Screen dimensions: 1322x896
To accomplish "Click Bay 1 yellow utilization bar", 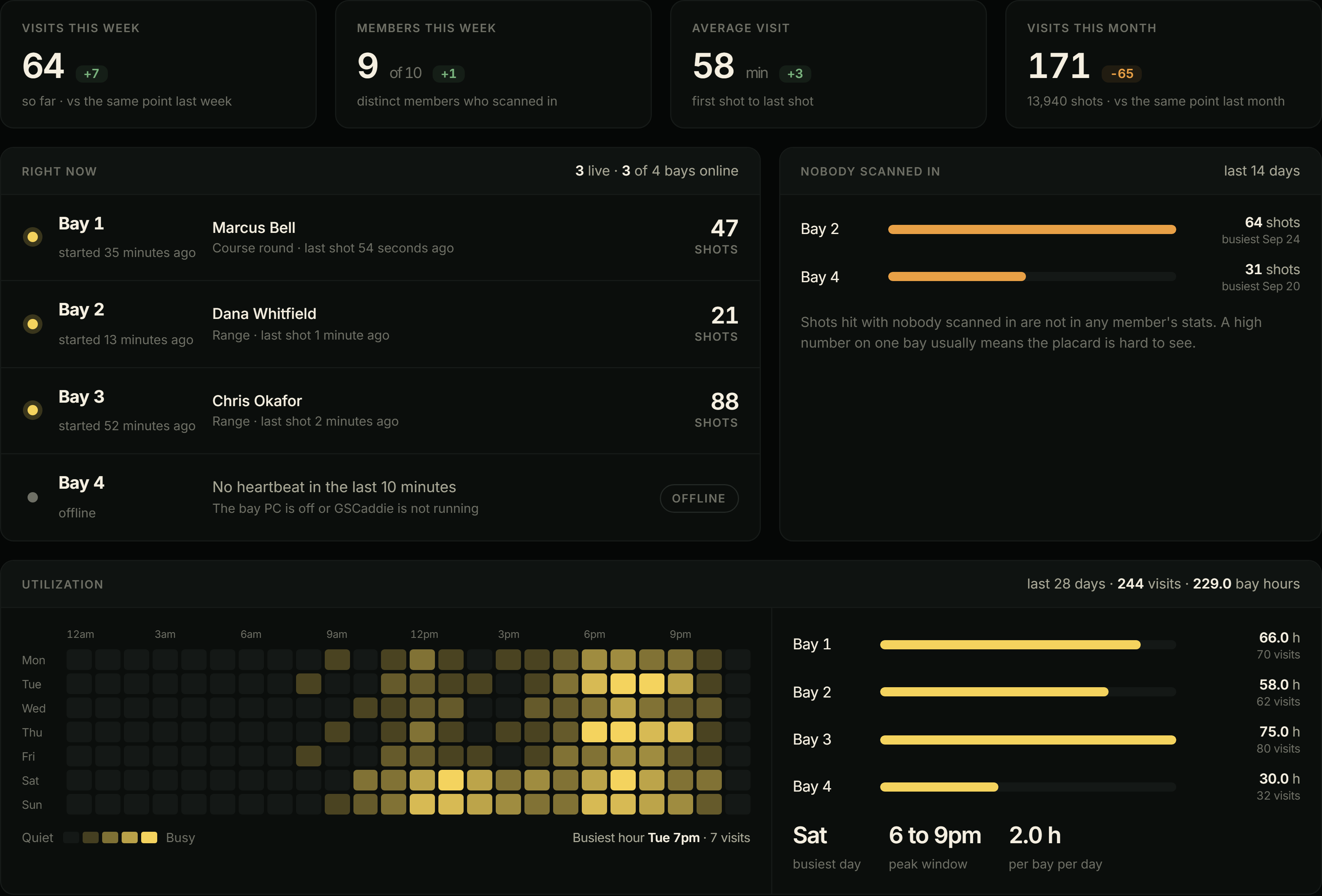I will point(1010,645).
